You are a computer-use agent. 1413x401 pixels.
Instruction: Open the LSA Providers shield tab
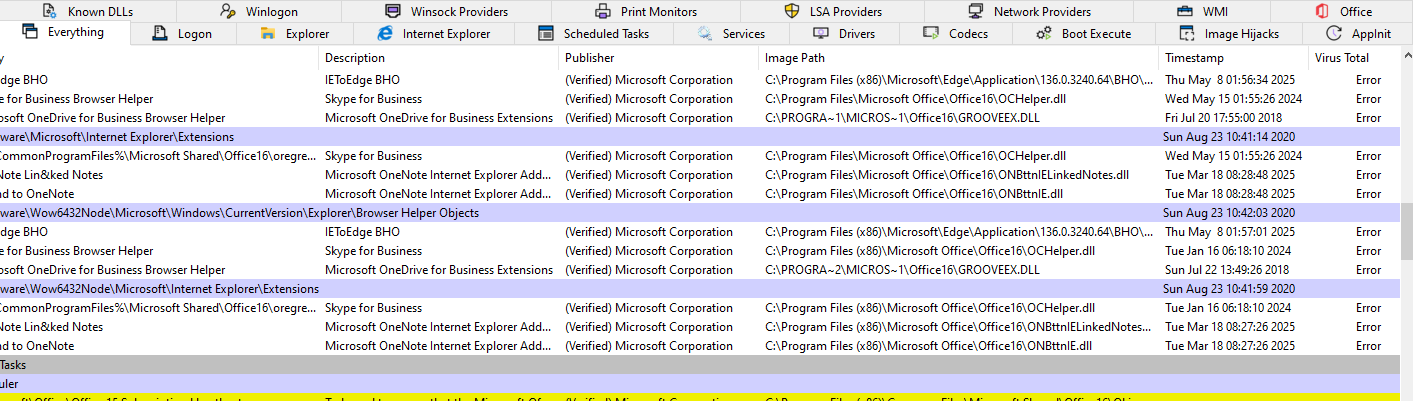coord(833,12)
